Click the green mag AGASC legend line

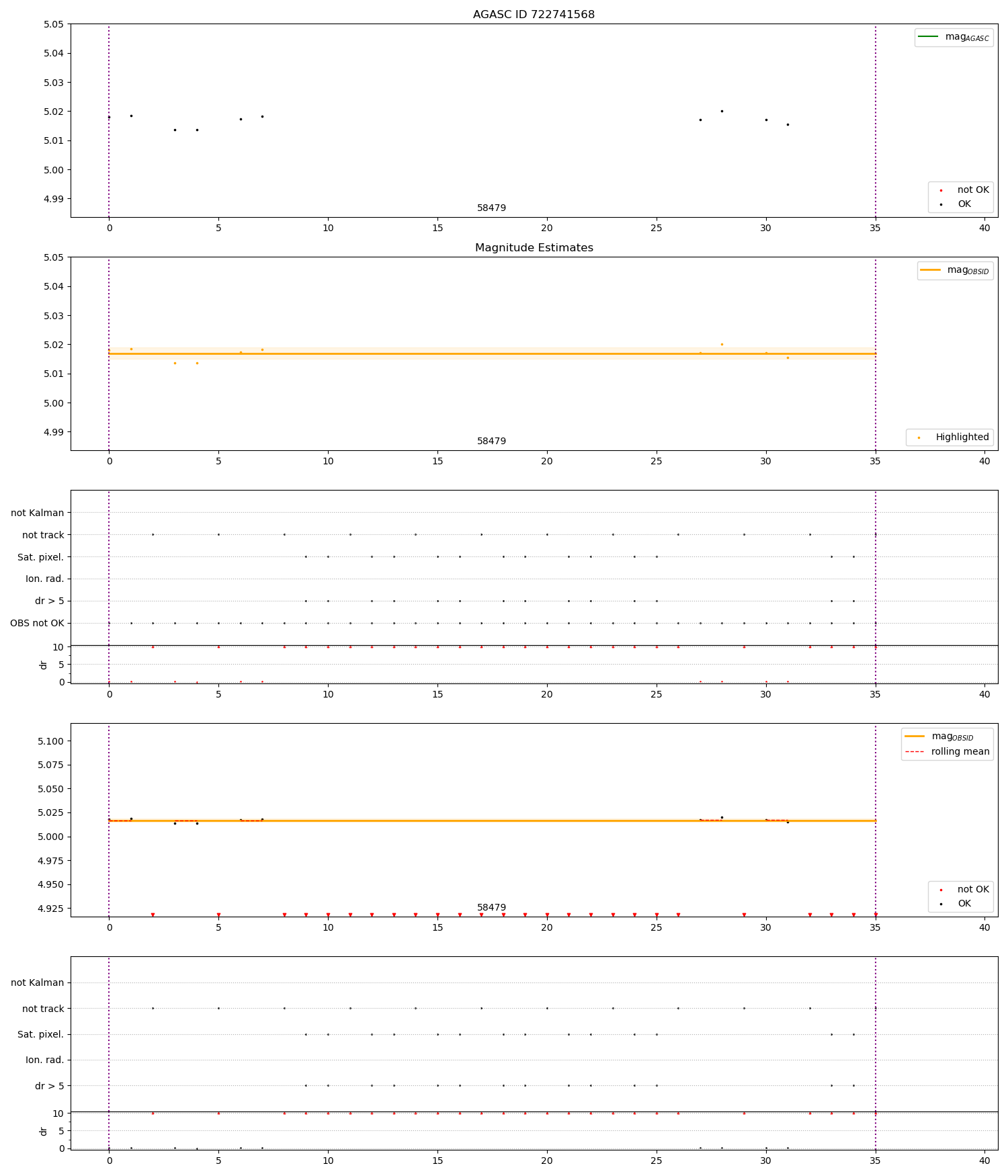click(x=928, y=36)
